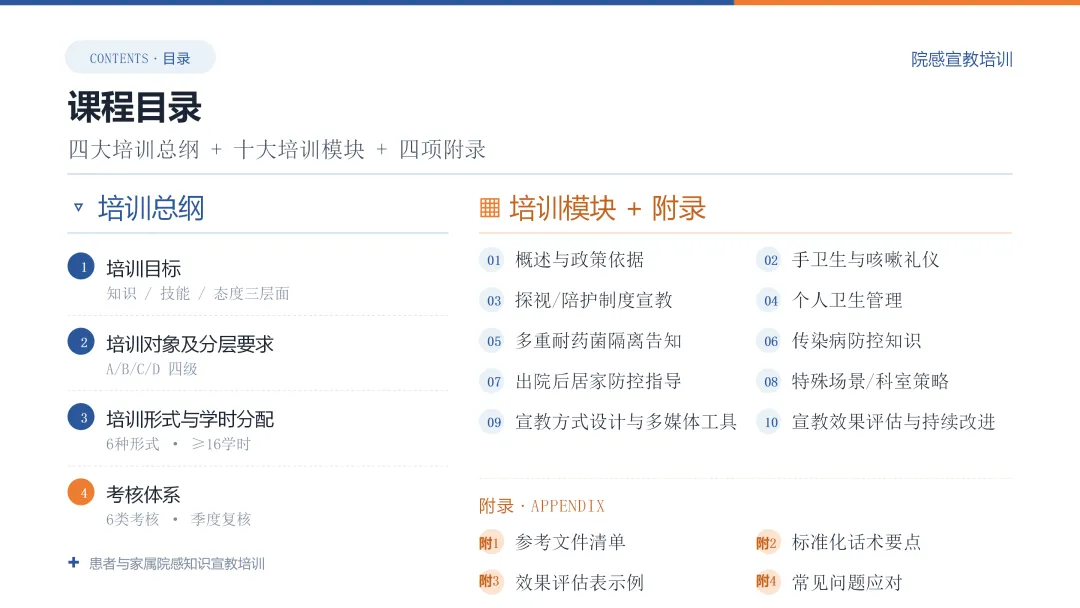Screen dimensions: 1080x608
Task: Select module 出院后居家防控指导
Action: point(598,381)
